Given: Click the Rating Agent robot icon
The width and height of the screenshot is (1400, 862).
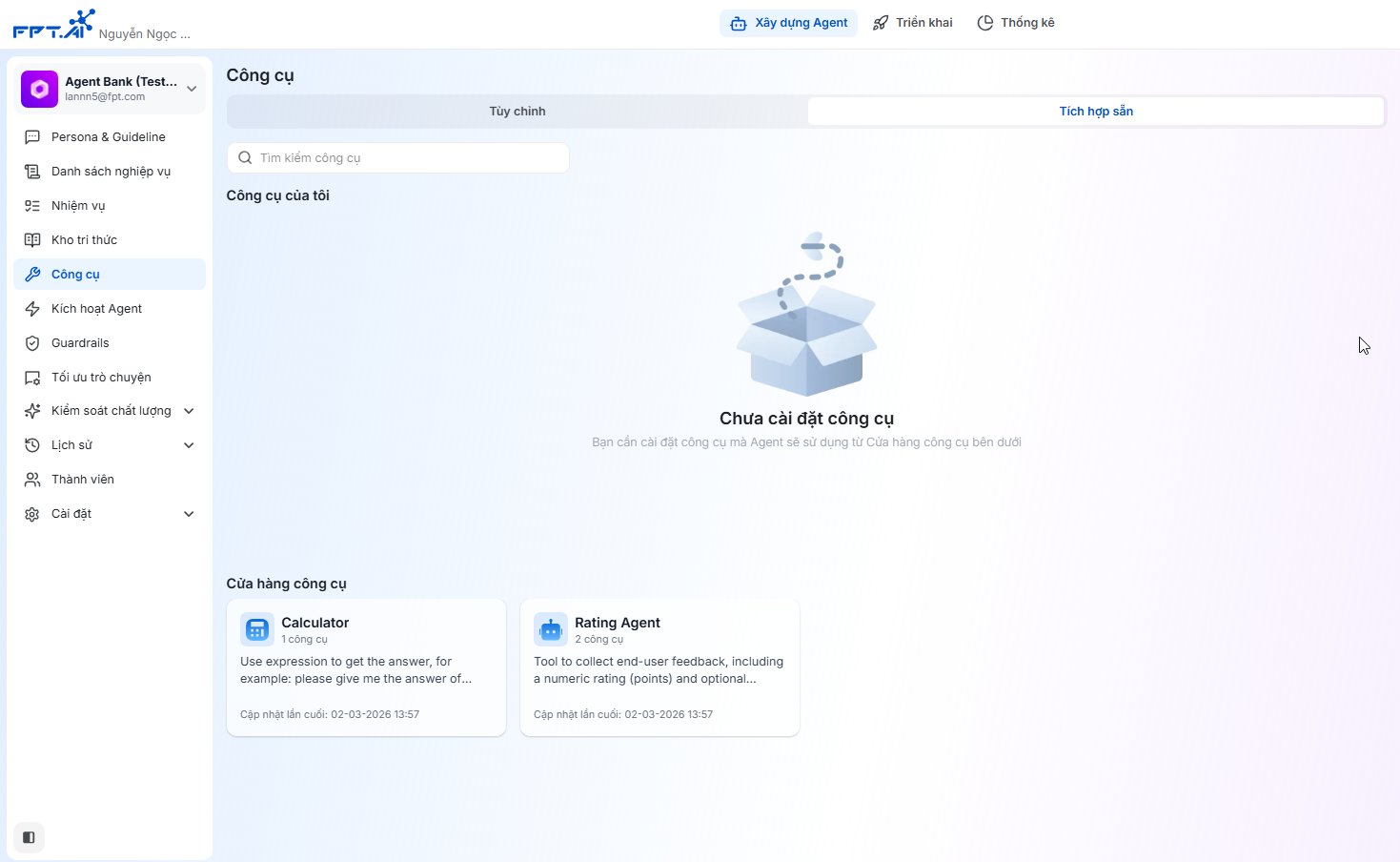Looking at the screenshot, I should tap(551, 629).
